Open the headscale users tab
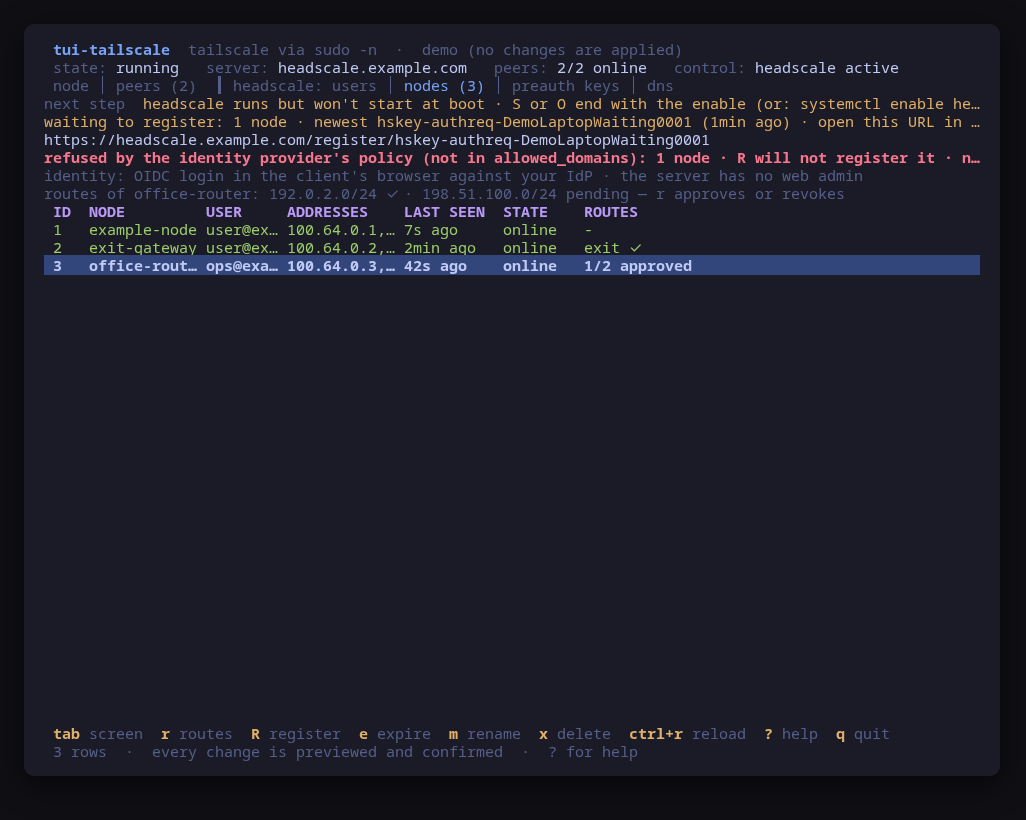 tap(304, 86)
